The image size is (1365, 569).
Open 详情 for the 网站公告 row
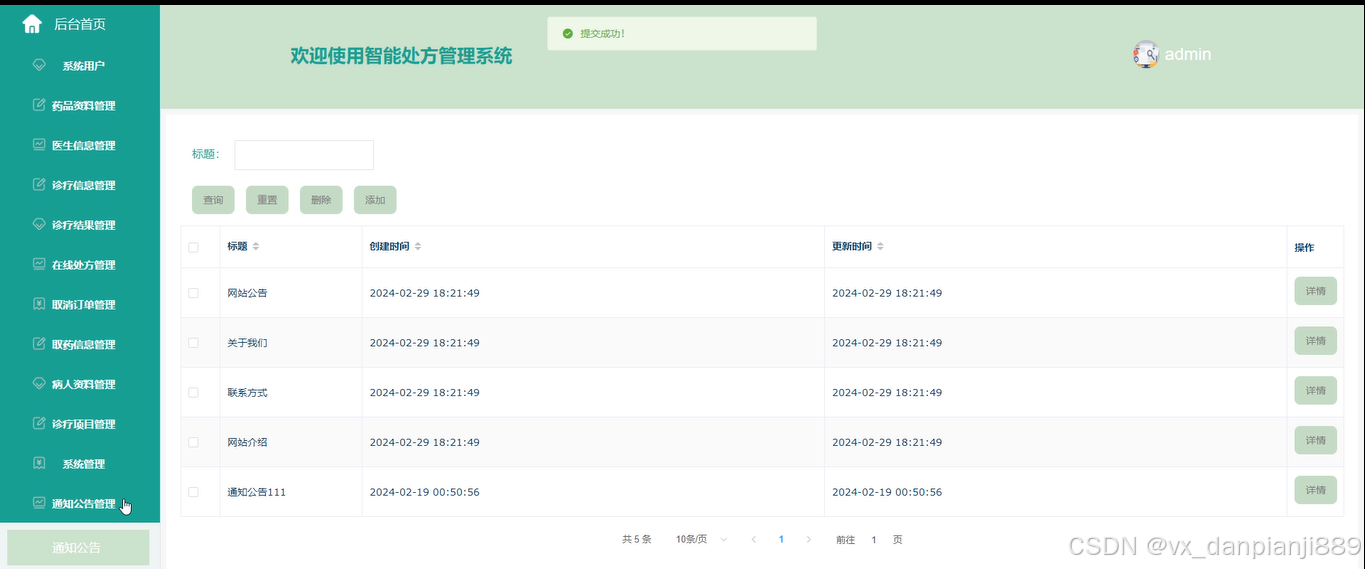[1315, 291]
